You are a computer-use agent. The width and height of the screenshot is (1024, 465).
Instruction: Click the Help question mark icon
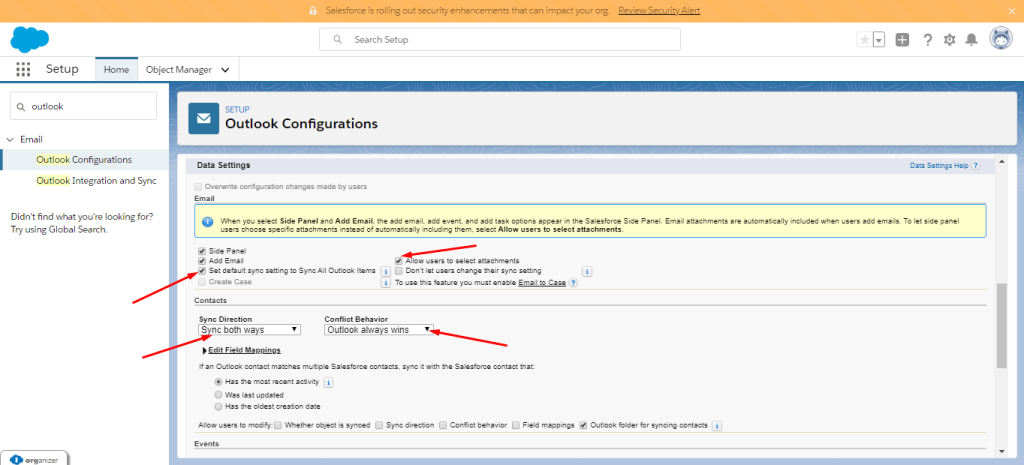tap(927, 39)
